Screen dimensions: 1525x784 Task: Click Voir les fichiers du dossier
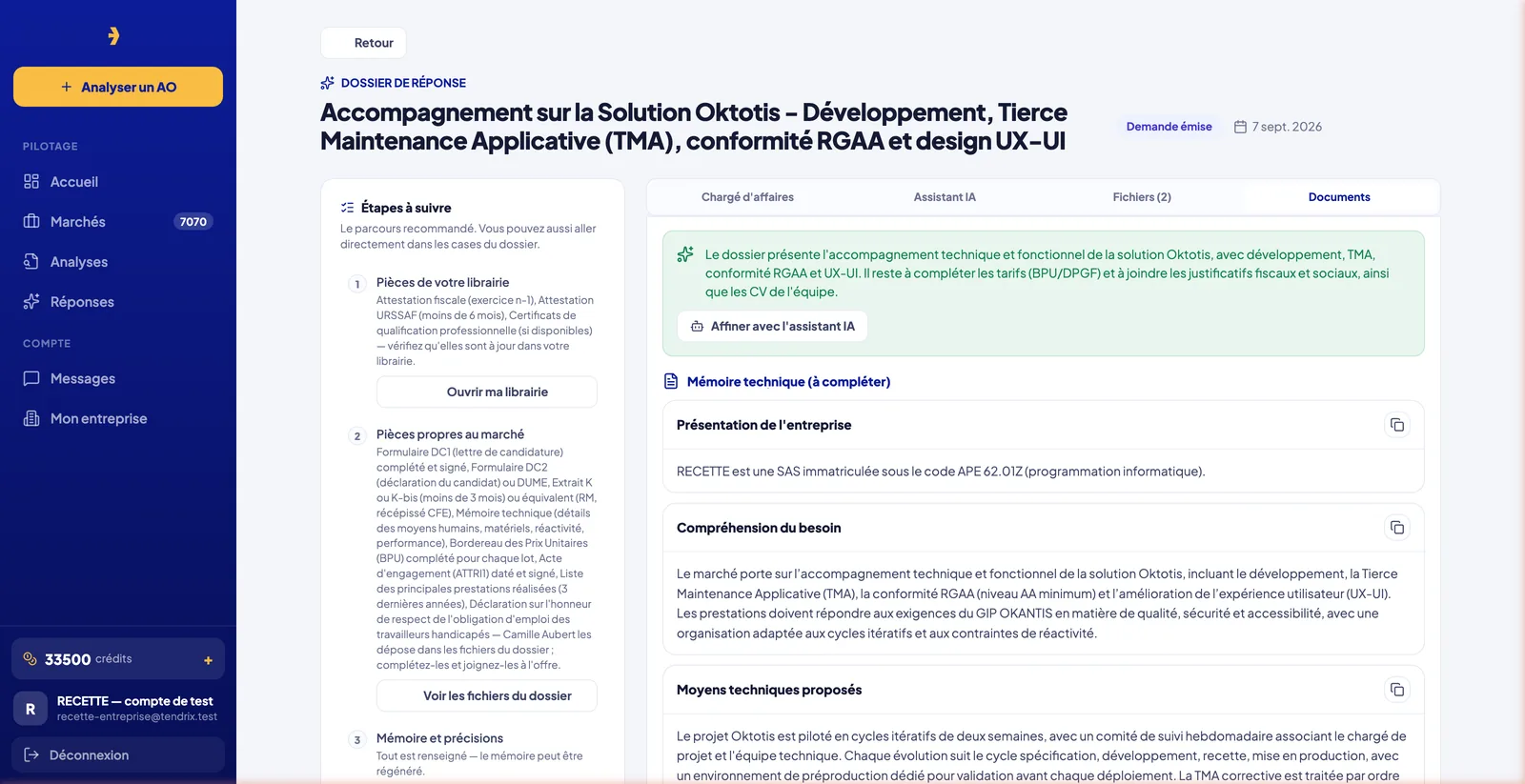click(x=487, y=695)
